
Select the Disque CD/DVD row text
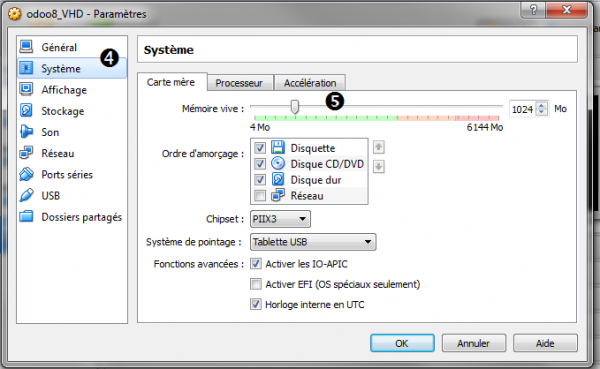point(327,164)
